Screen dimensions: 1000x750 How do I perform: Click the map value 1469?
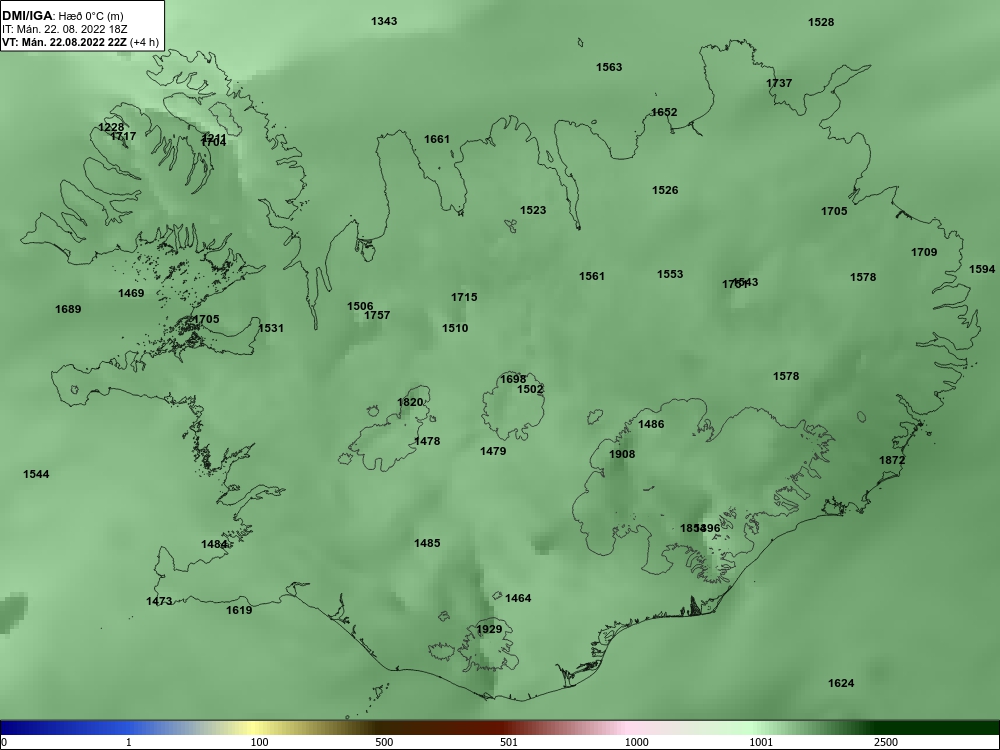click(131, 293)
